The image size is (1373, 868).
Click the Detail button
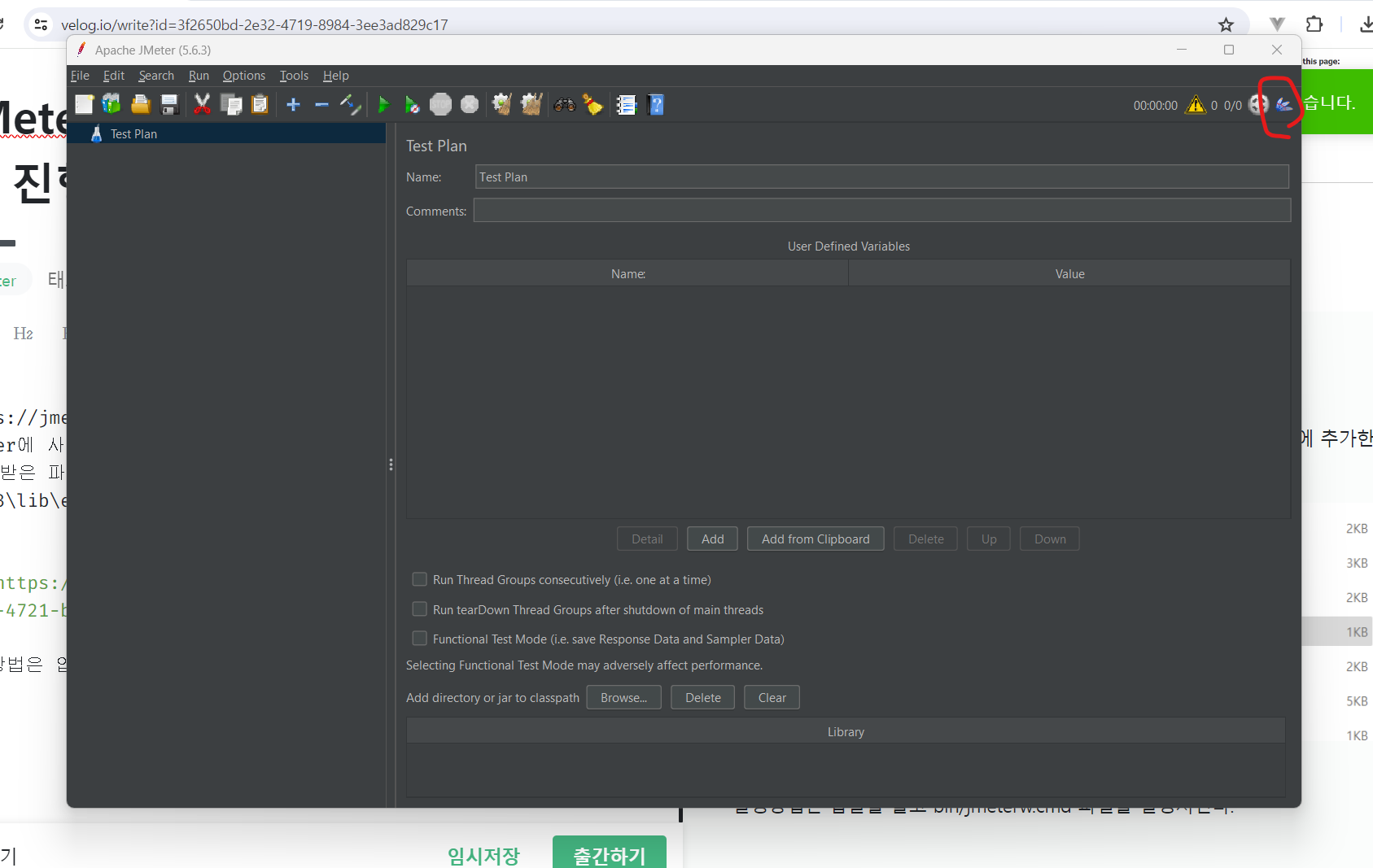647,539
